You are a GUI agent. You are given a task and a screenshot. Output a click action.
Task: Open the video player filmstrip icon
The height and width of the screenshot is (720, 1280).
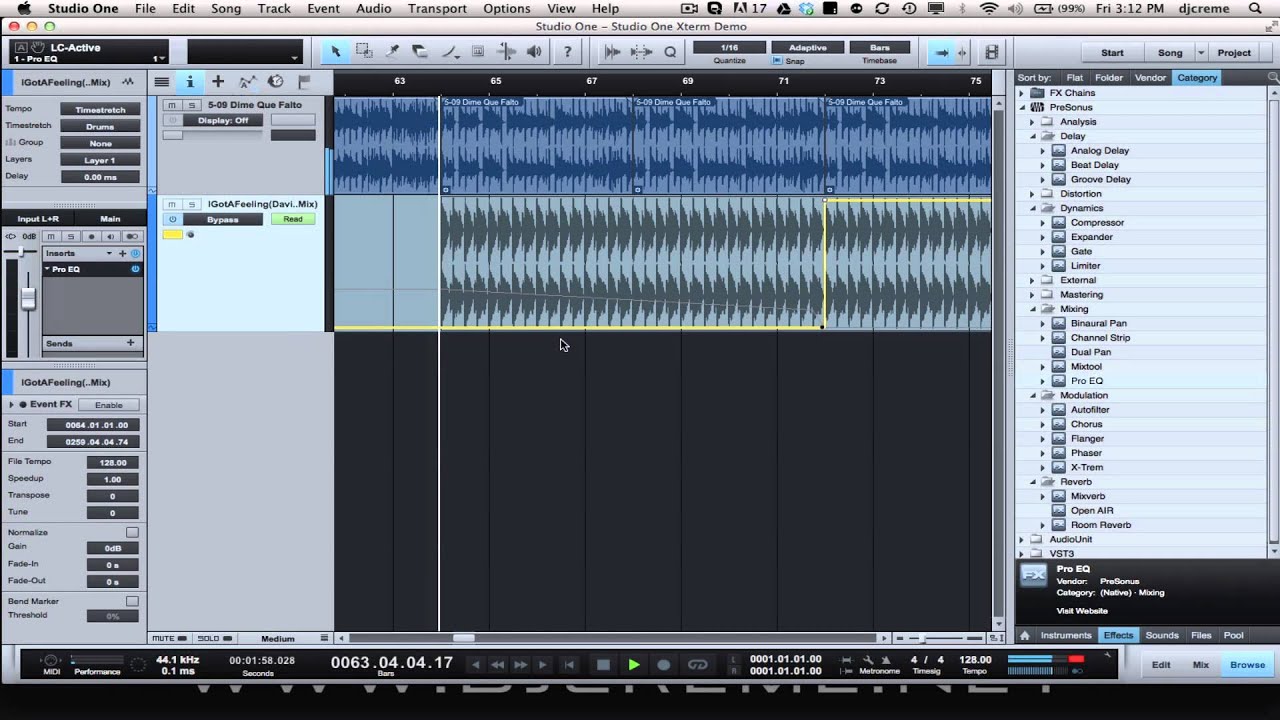(992, 52)
